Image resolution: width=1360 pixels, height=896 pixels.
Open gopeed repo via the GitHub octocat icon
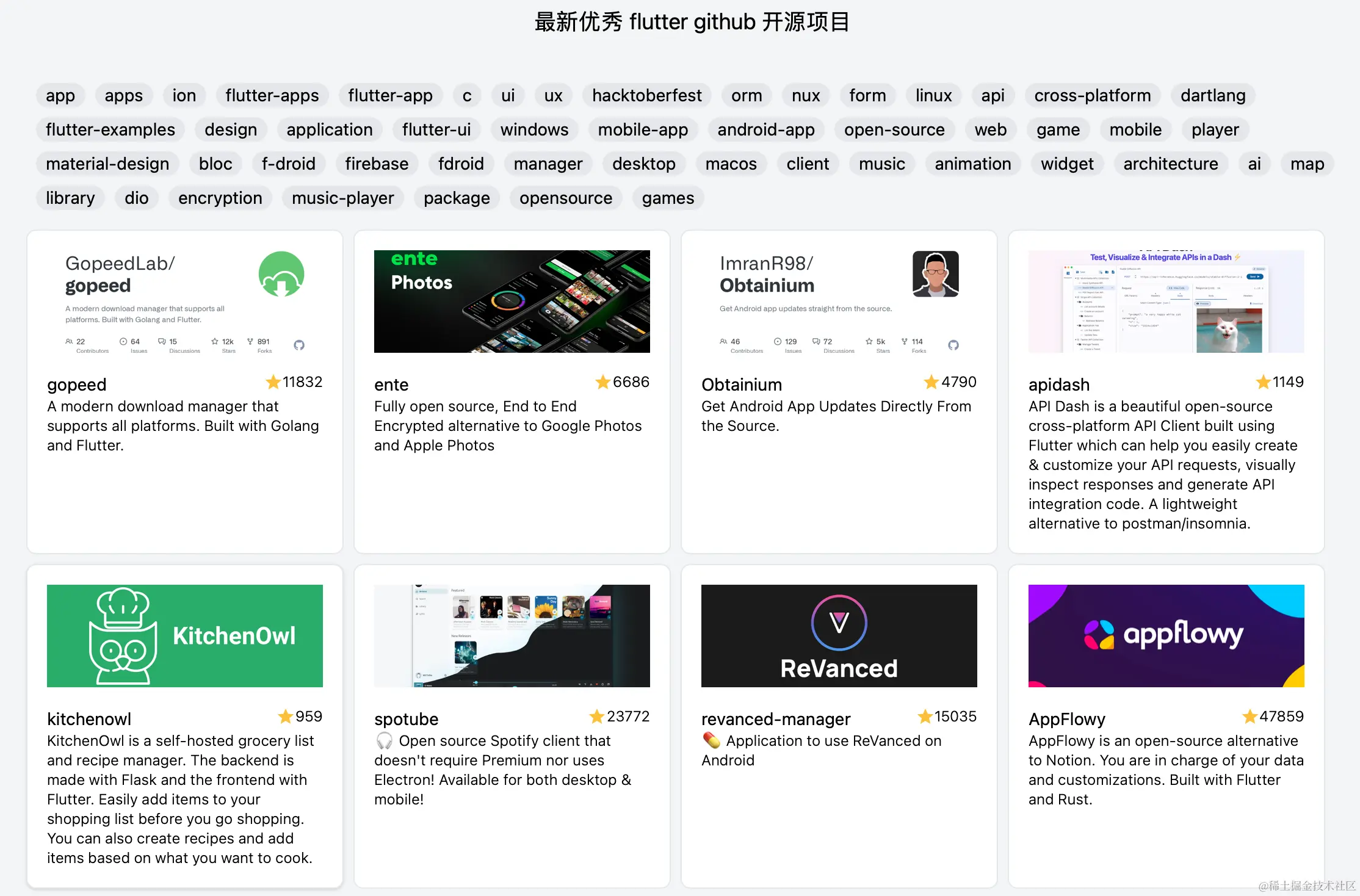(x=298, y=345)
